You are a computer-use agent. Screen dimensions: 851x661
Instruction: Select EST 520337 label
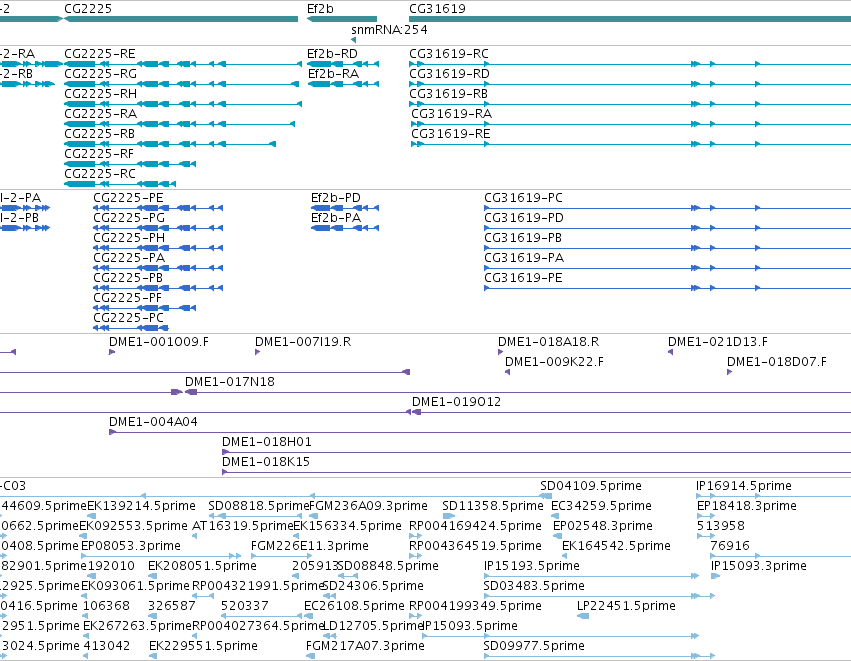pos(244,607)
